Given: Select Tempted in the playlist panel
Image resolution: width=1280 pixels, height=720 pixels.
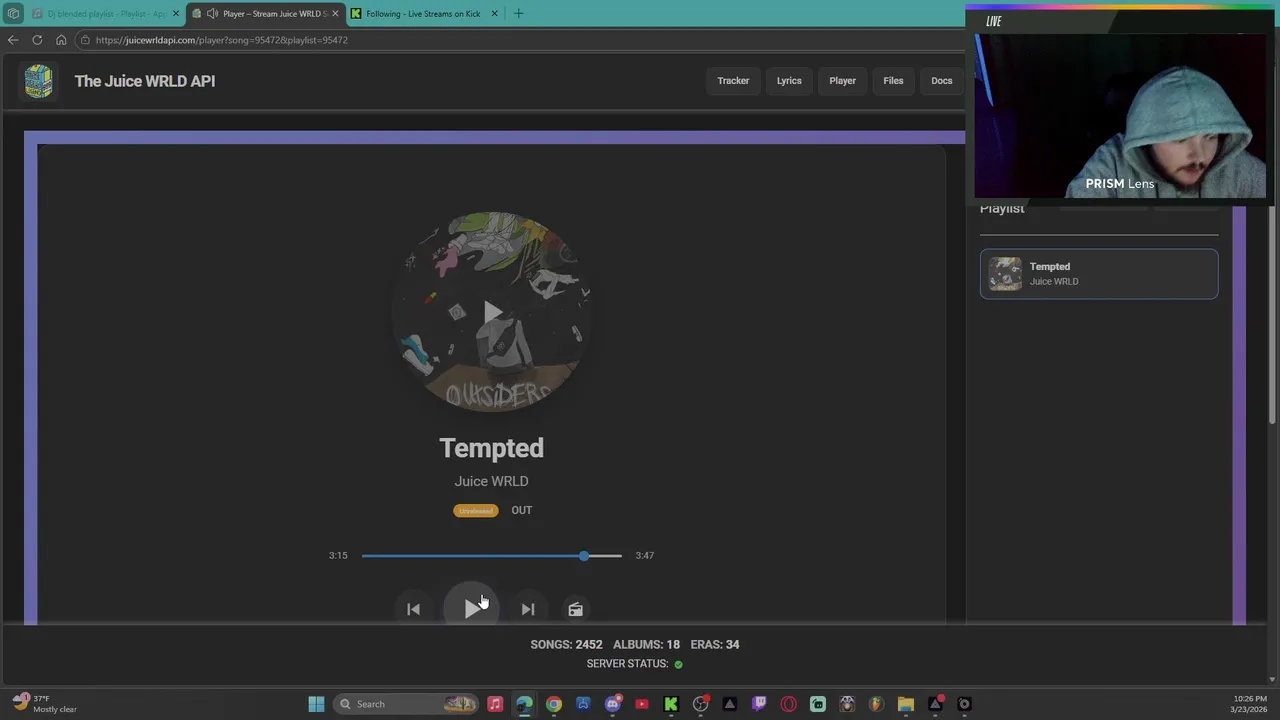Looking at the screenshot, I should [x=1099, y=274].
